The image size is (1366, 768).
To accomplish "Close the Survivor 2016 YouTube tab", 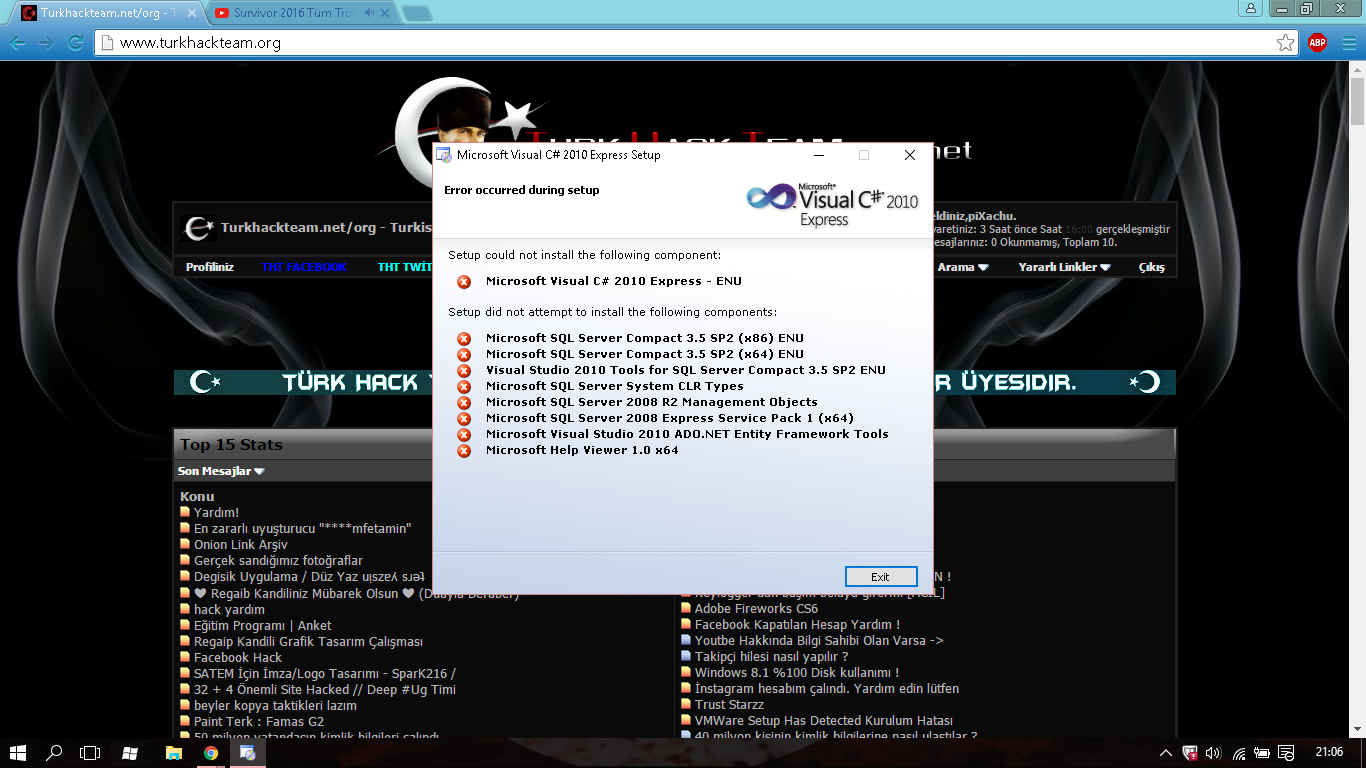I will [x=385, y=13].
